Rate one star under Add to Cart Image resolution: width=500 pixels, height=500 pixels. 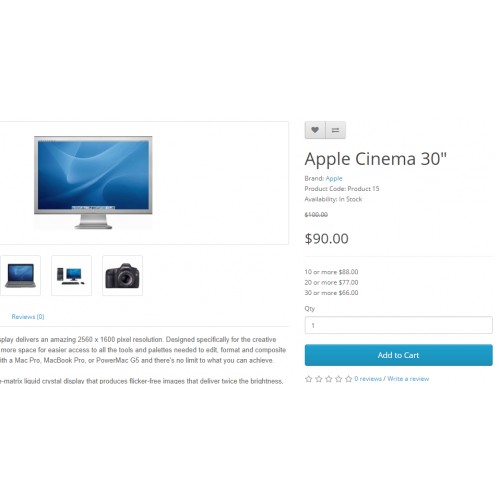coord(309,379)
